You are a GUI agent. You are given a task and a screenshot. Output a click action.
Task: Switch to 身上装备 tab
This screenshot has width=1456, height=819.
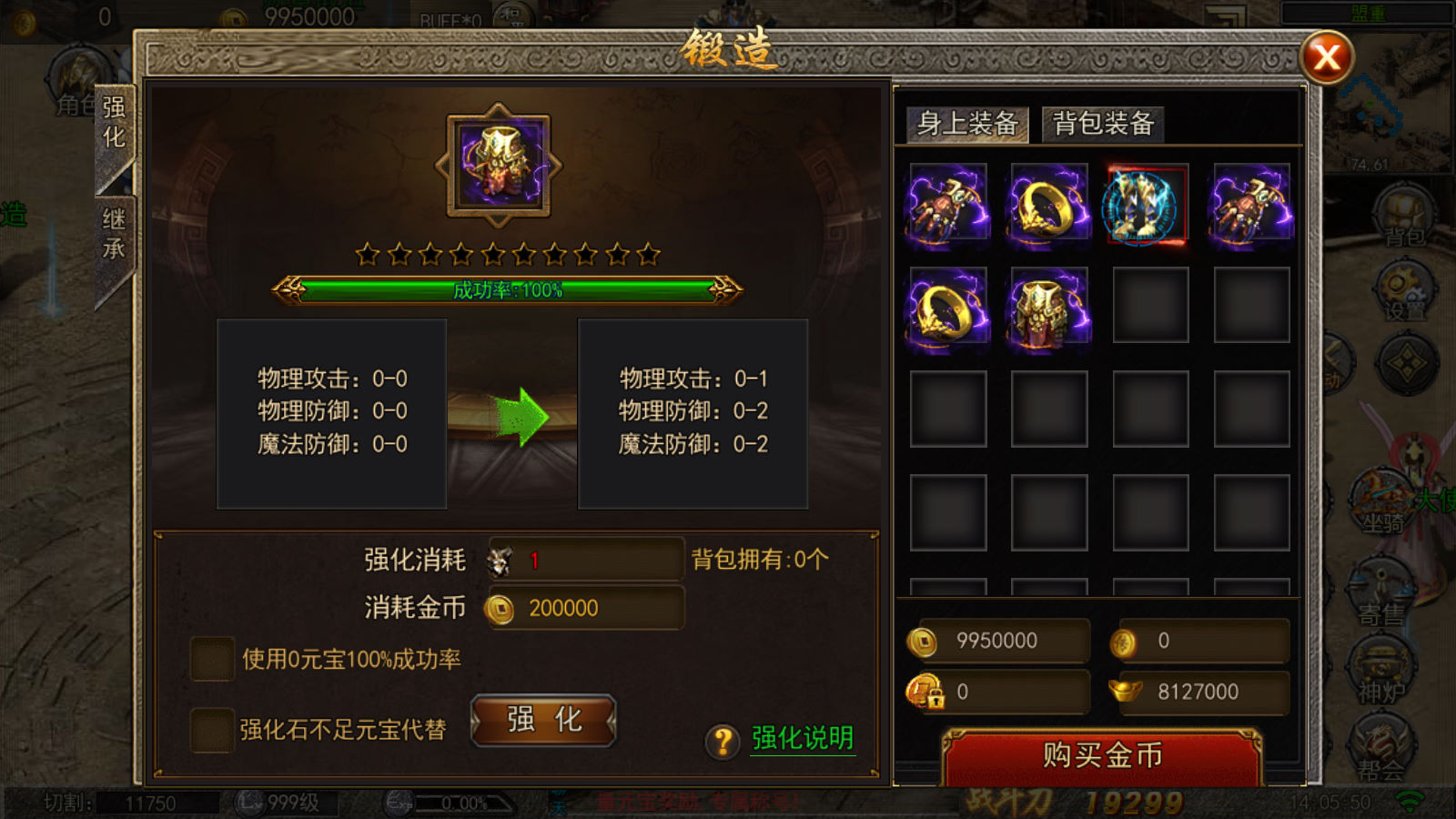point(967,124)
